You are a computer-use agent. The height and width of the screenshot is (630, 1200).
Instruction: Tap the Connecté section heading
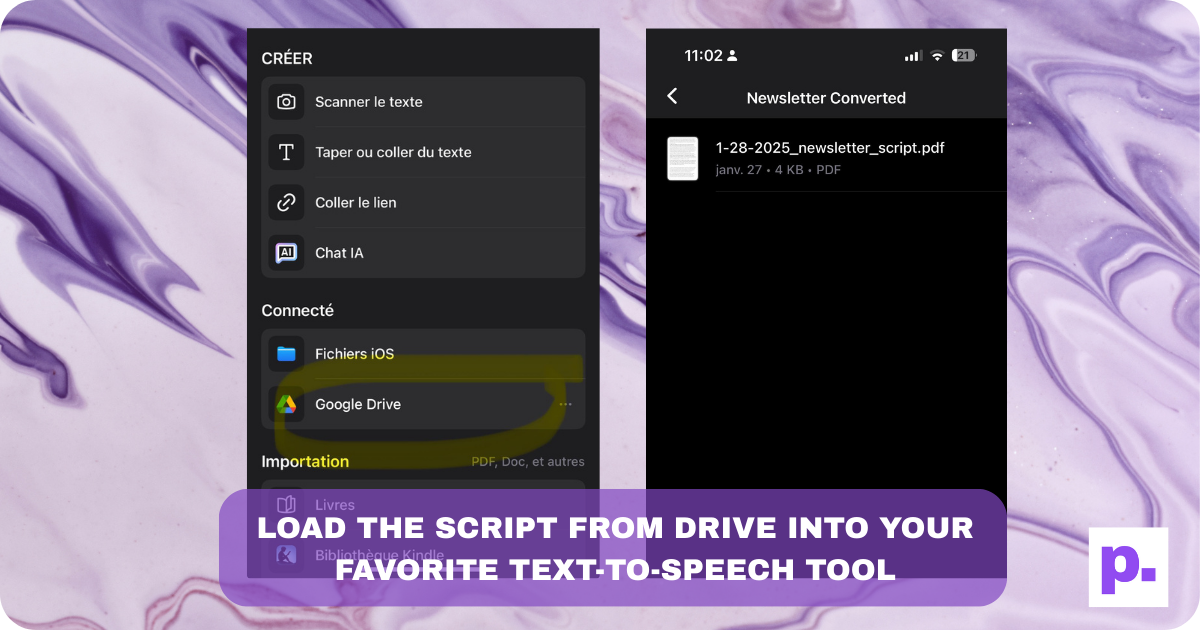pyautogui.click(x=298, y=311)
